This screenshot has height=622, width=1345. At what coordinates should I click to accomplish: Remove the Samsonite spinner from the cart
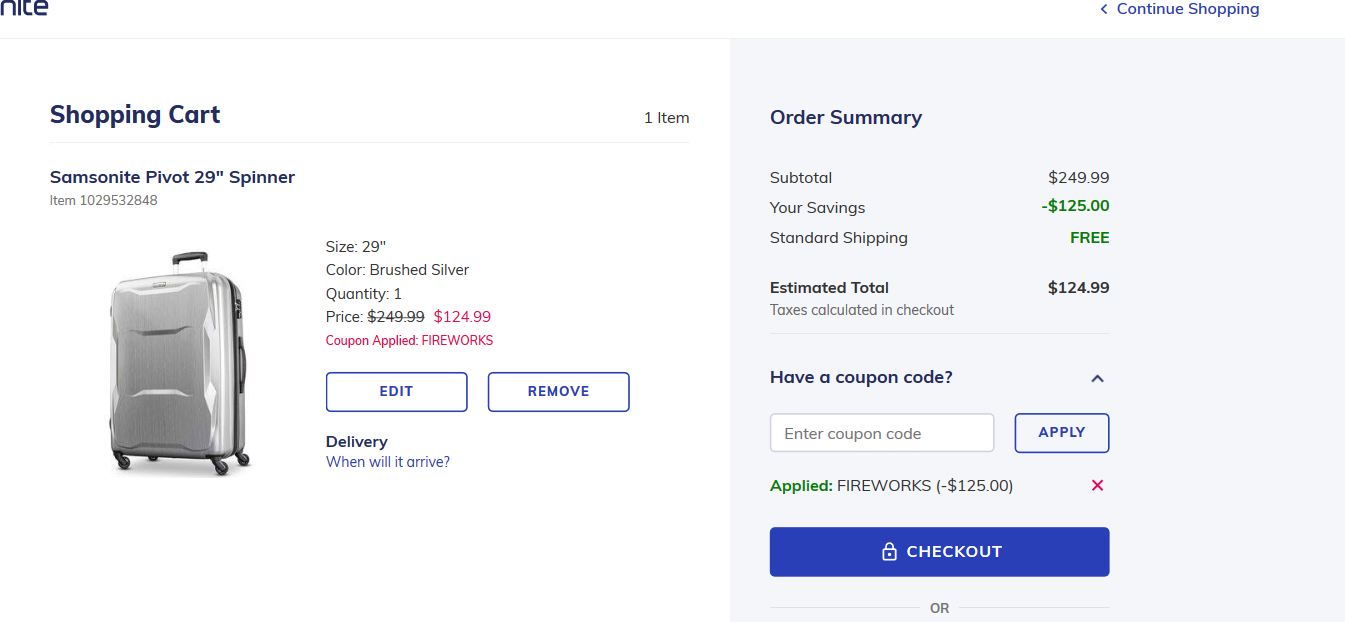pos(558,392)
